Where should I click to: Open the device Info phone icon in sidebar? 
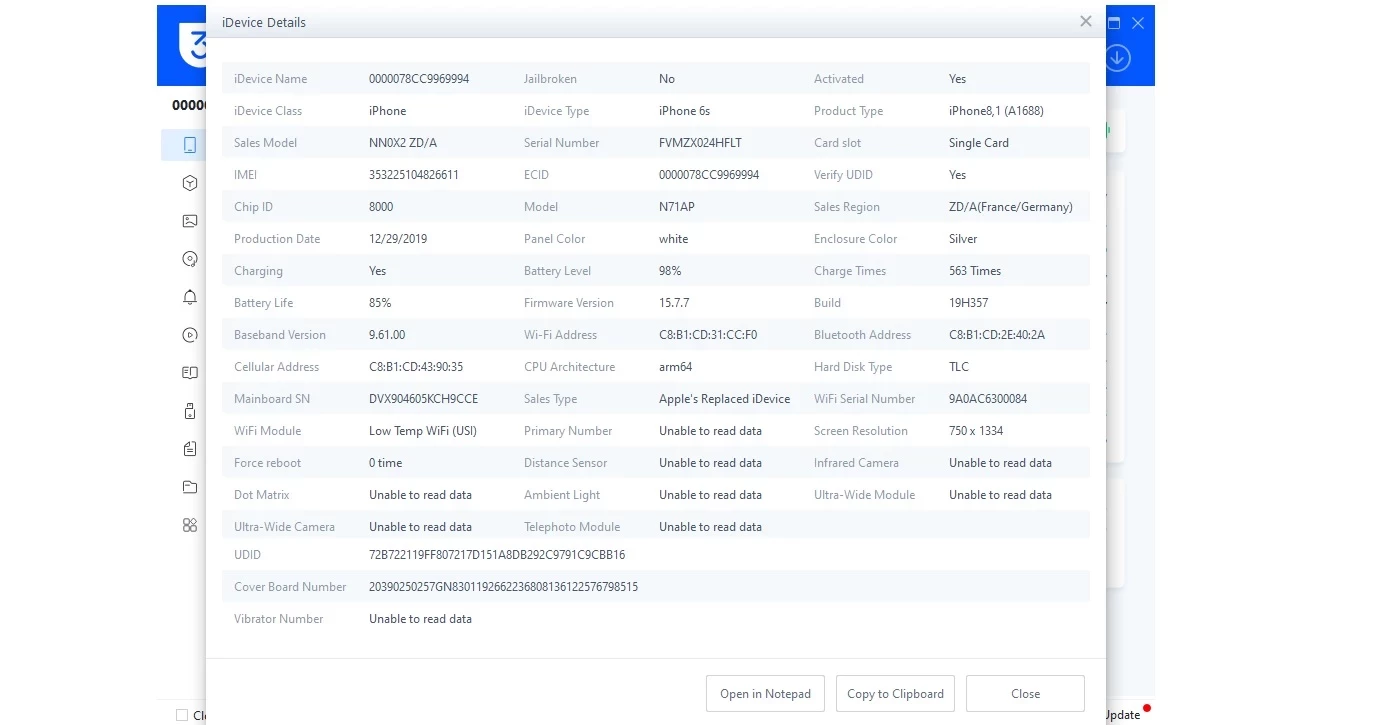point(190,145)
